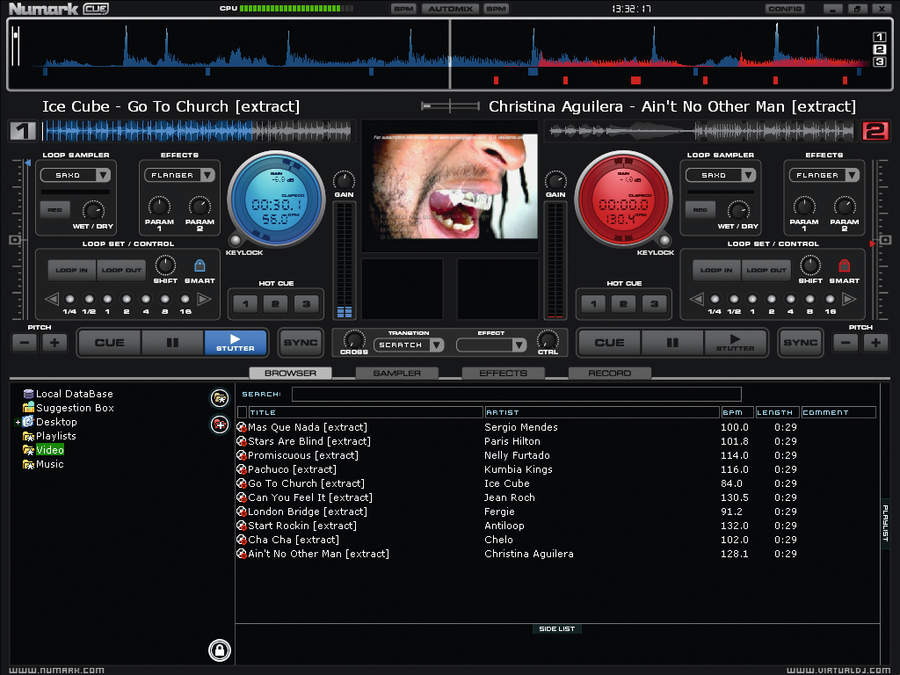Screen dimensions: 900x675
Task: Set deck 1 loop length to 1/4
Action: pos(70,299)
